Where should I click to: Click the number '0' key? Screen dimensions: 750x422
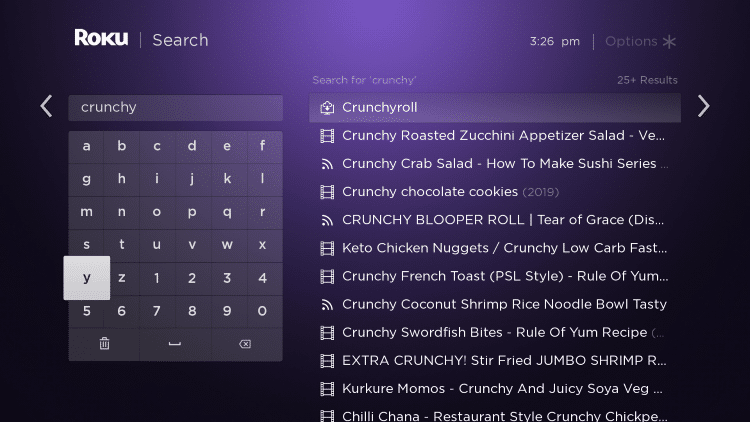coord(262,311)
